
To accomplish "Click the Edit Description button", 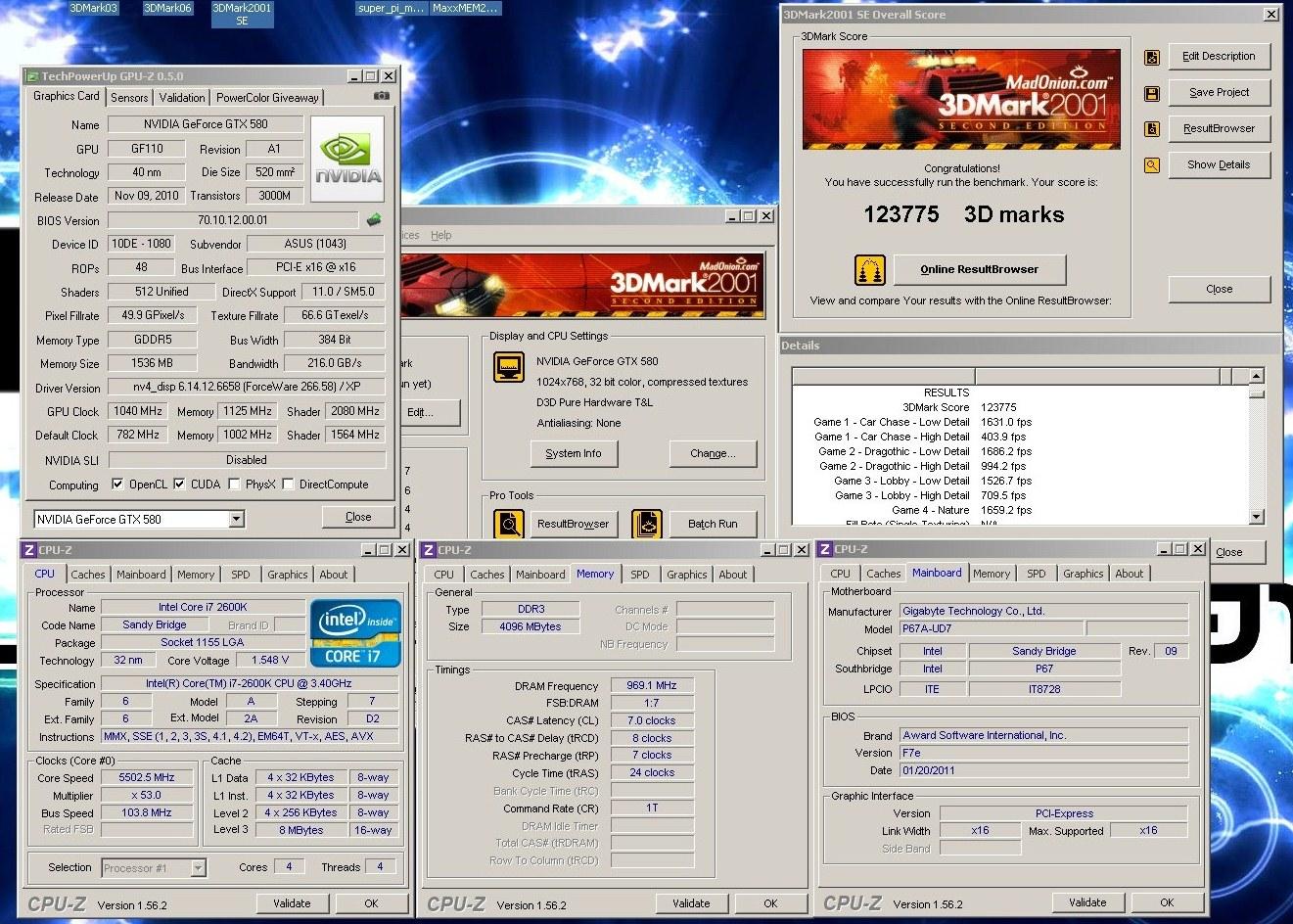I will point(1219,56).
